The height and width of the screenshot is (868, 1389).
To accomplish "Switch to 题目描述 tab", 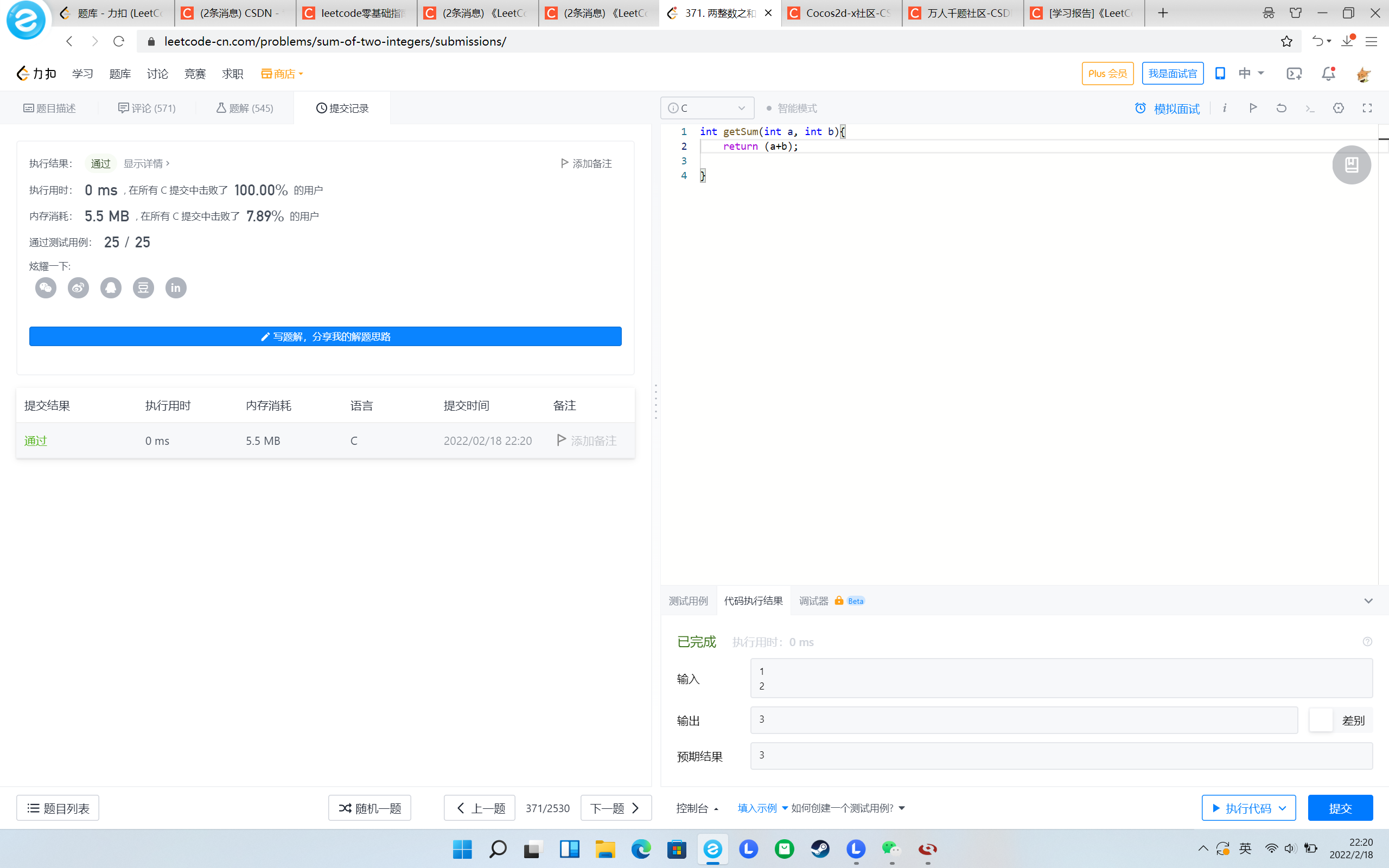I will point(50,108).
